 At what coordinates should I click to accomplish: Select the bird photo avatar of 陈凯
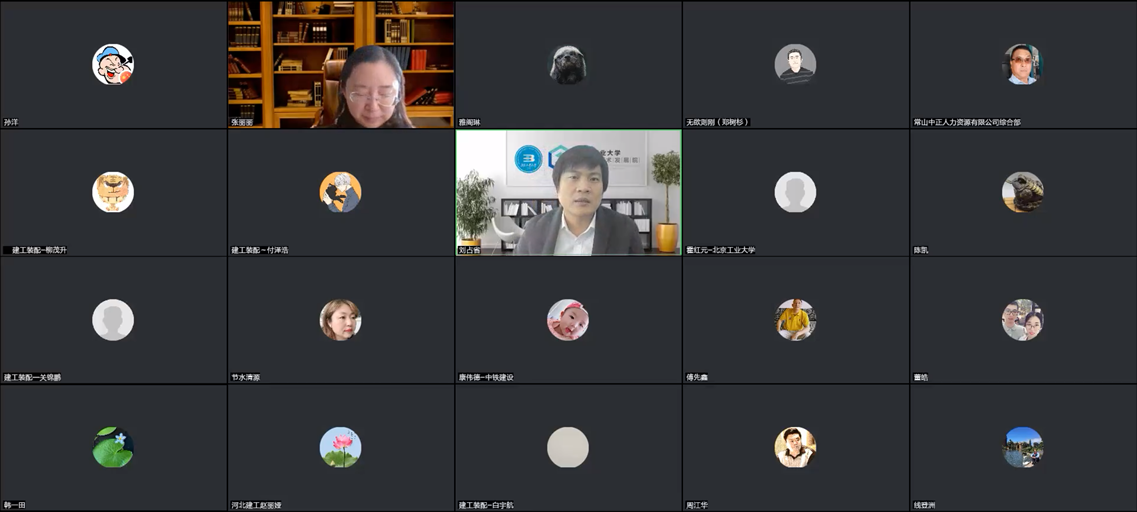[x=1022, y=192]
